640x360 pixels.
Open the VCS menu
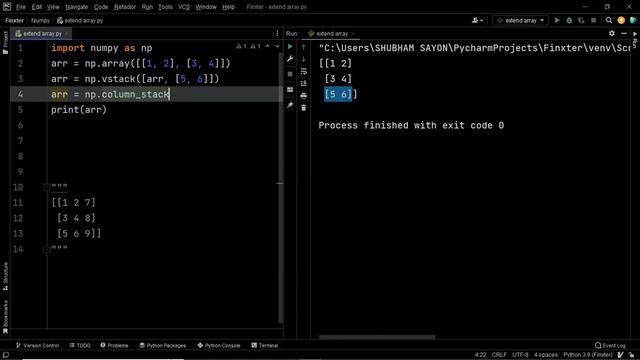(184, 7)
